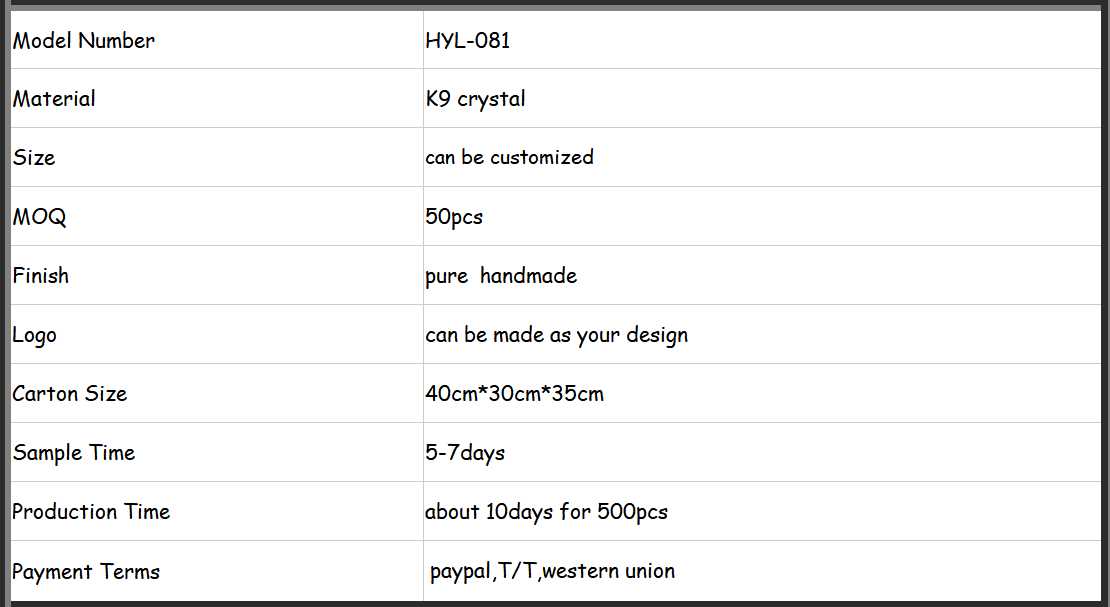Select "about 10days for 500pcs" cell

pos(546,512)
